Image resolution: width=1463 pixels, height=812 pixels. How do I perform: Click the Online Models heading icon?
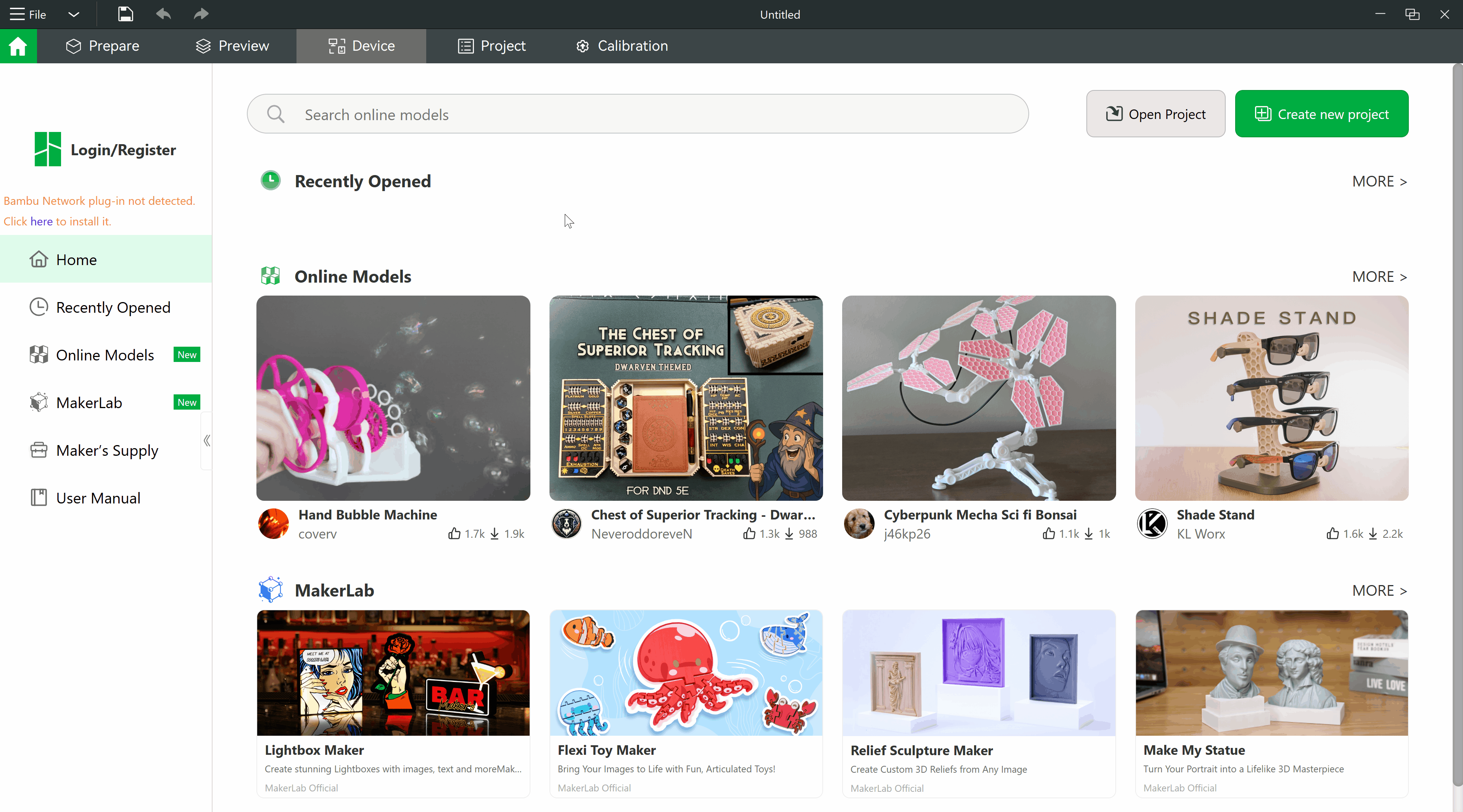[x=271, y=276]
